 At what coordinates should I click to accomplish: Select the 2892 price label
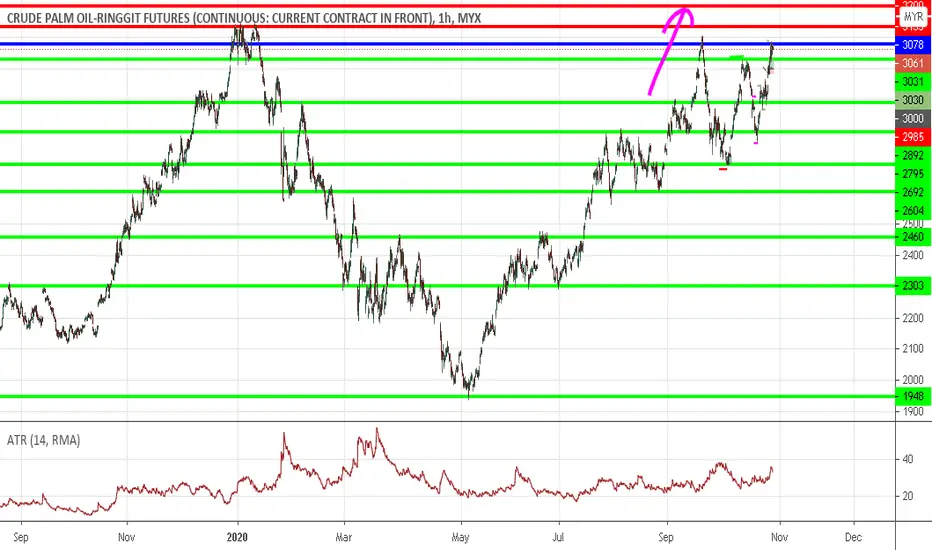pyautogui.click(x=913, y=155)
